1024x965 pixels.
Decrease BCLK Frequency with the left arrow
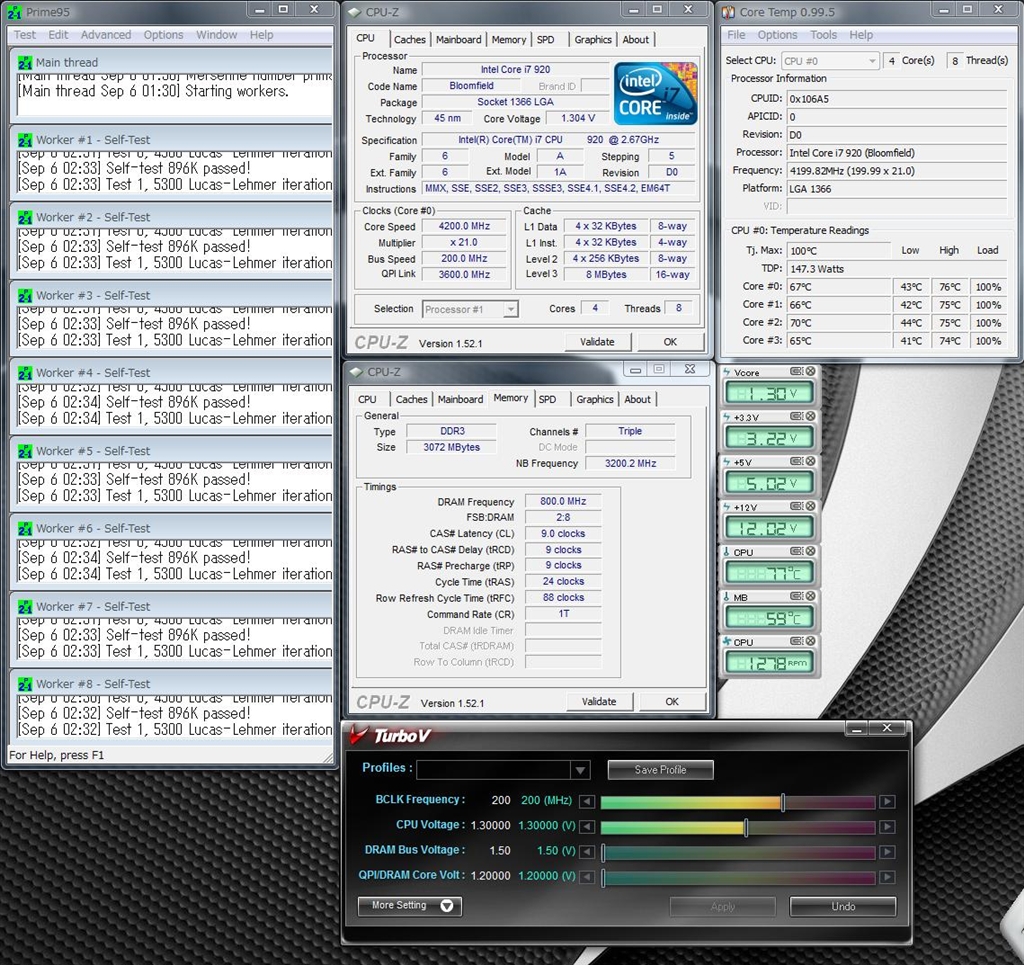[x=587, y=801]
